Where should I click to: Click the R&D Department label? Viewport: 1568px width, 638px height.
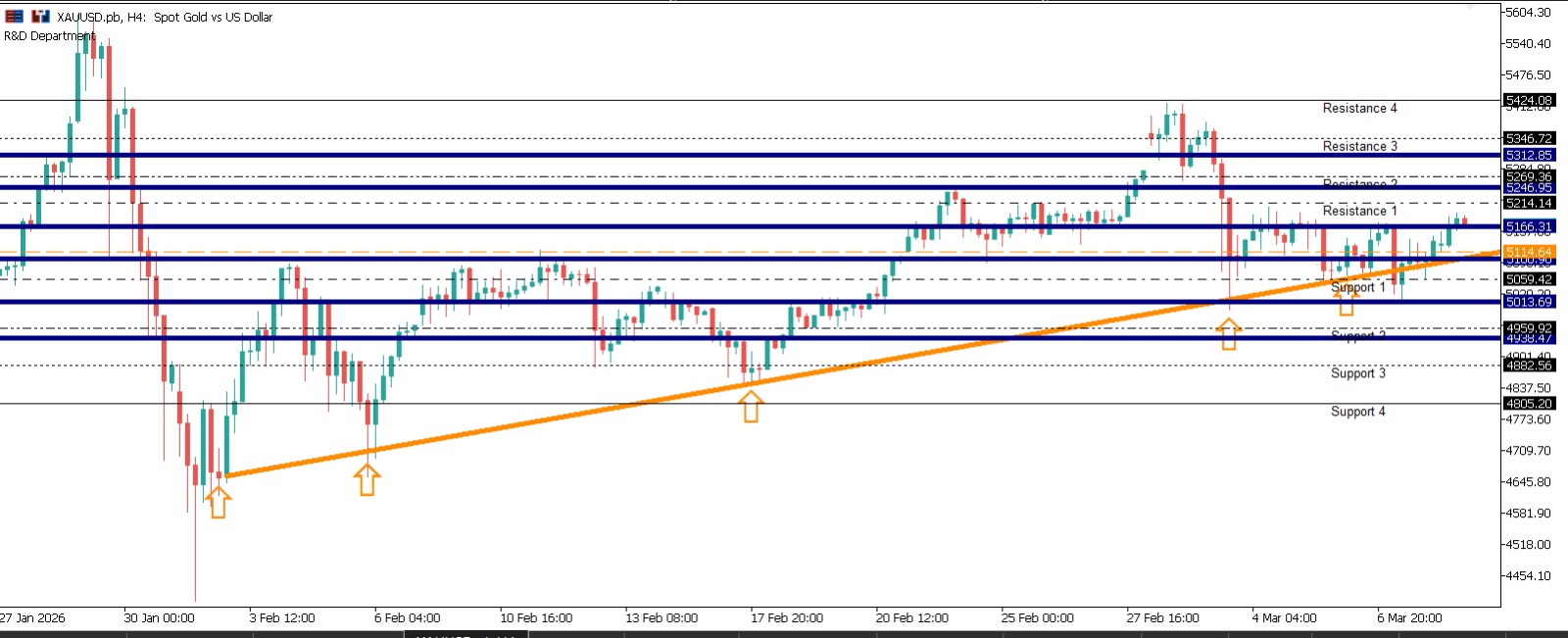[49, 36]
